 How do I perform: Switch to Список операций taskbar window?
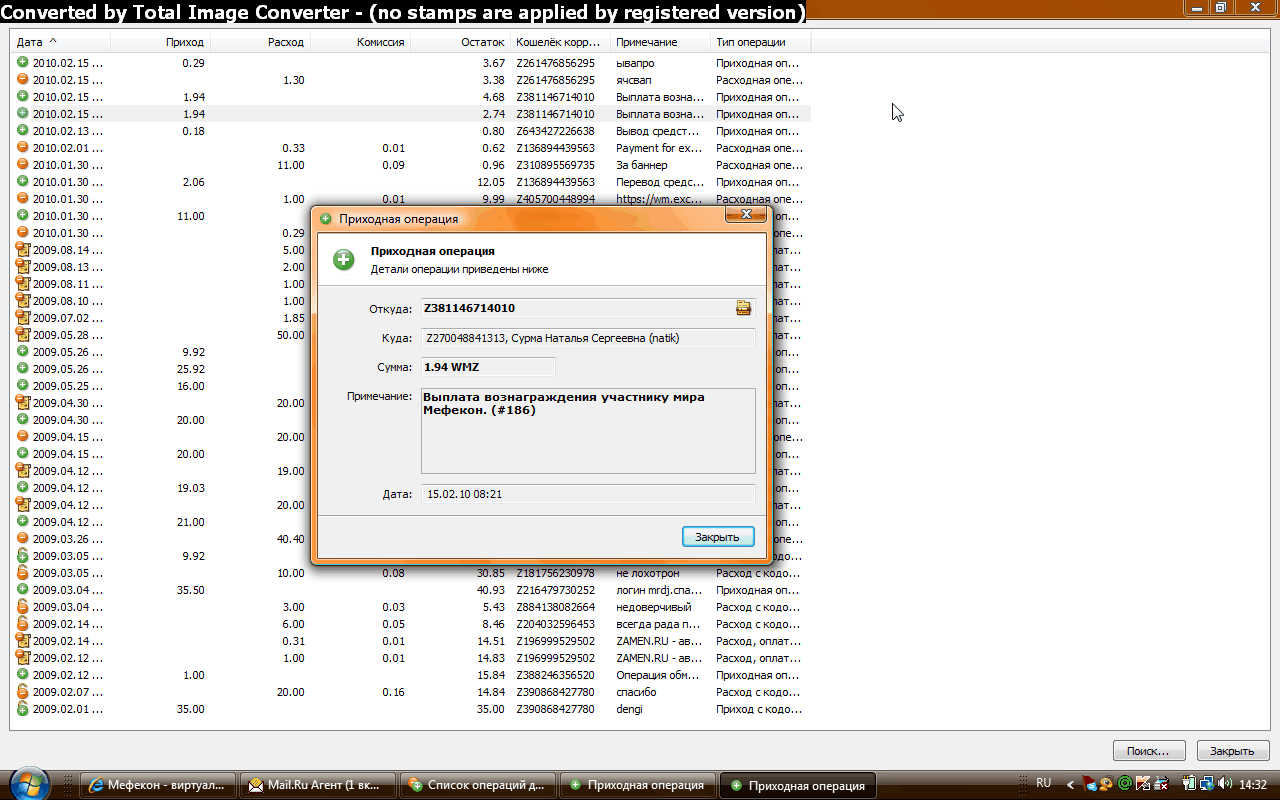[x=478, y=785]
